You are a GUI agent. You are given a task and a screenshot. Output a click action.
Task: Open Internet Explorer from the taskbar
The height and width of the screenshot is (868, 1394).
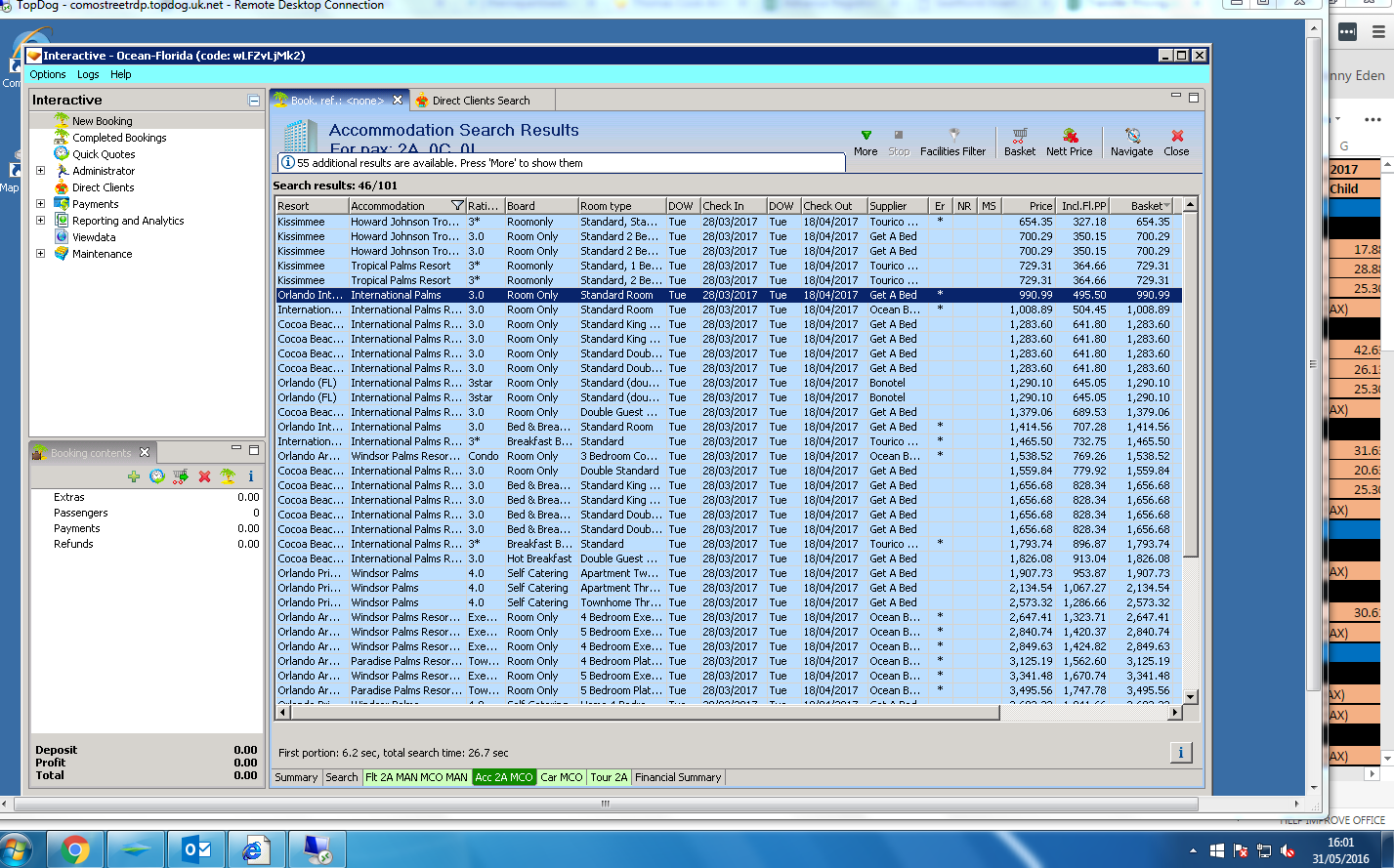[x=254, y=850]
